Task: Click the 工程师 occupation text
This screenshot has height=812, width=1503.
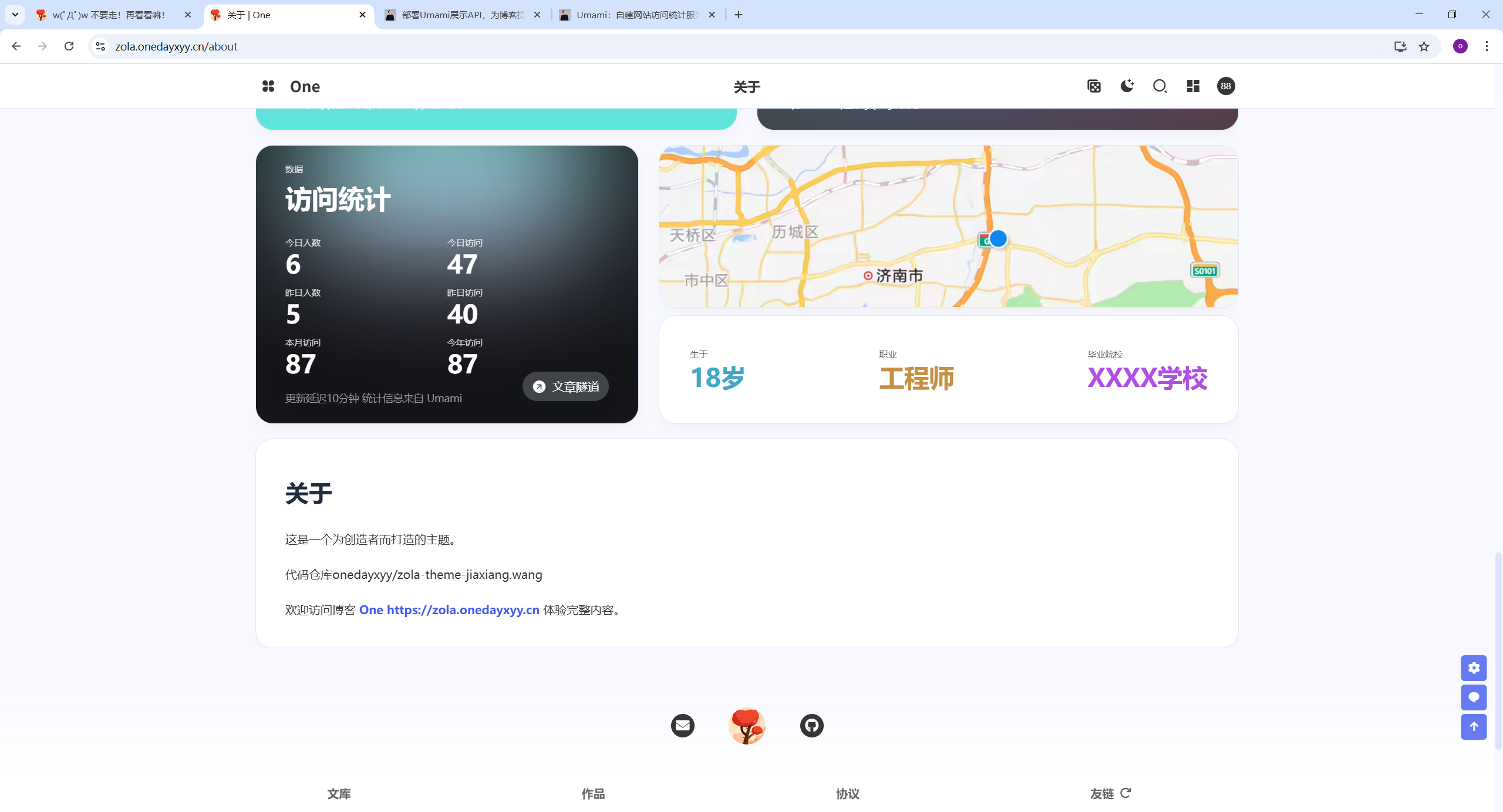Action: point(916,378)
